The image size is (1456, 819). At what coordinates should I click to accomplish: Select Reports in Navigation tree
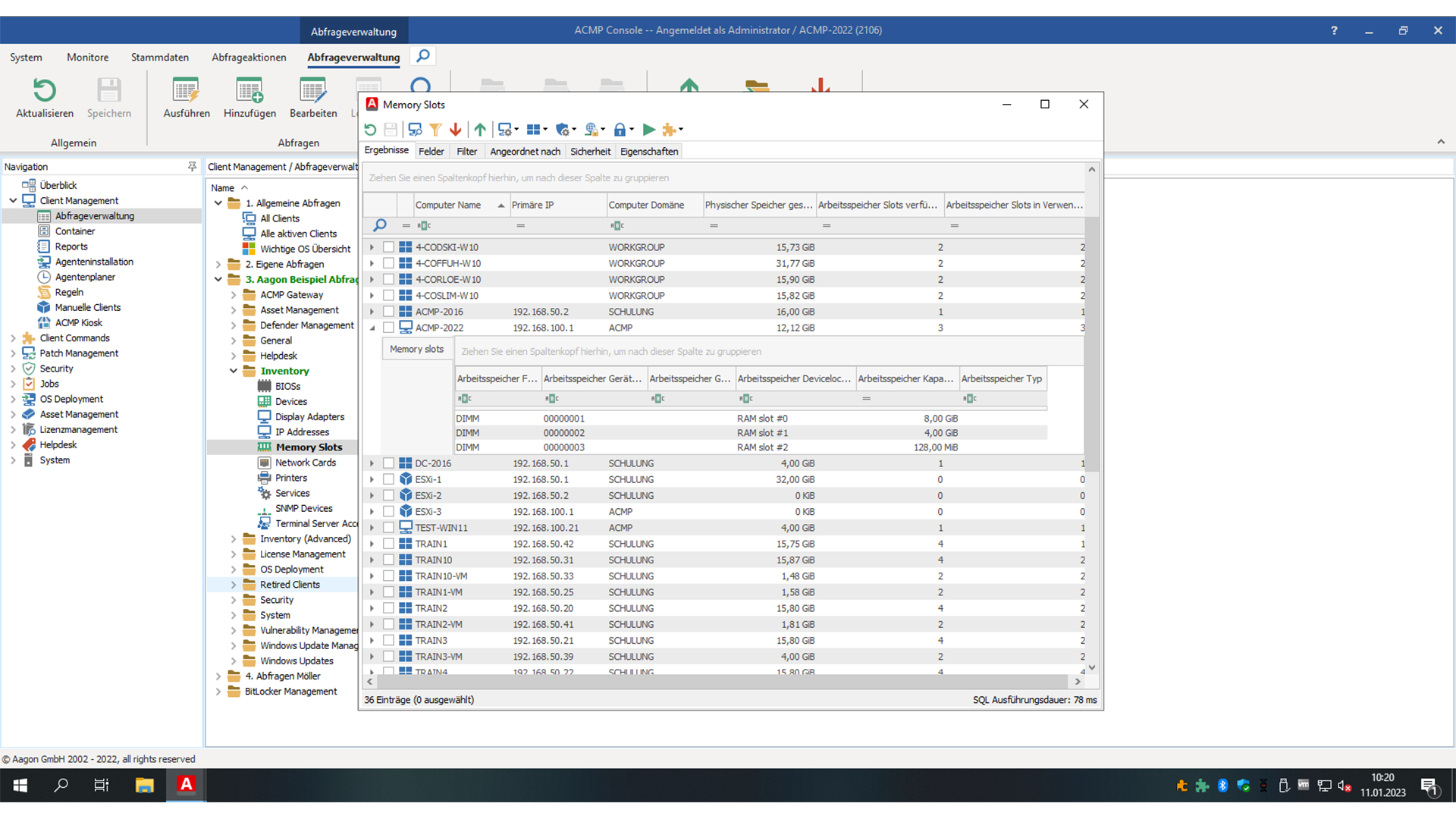point(71,246)
